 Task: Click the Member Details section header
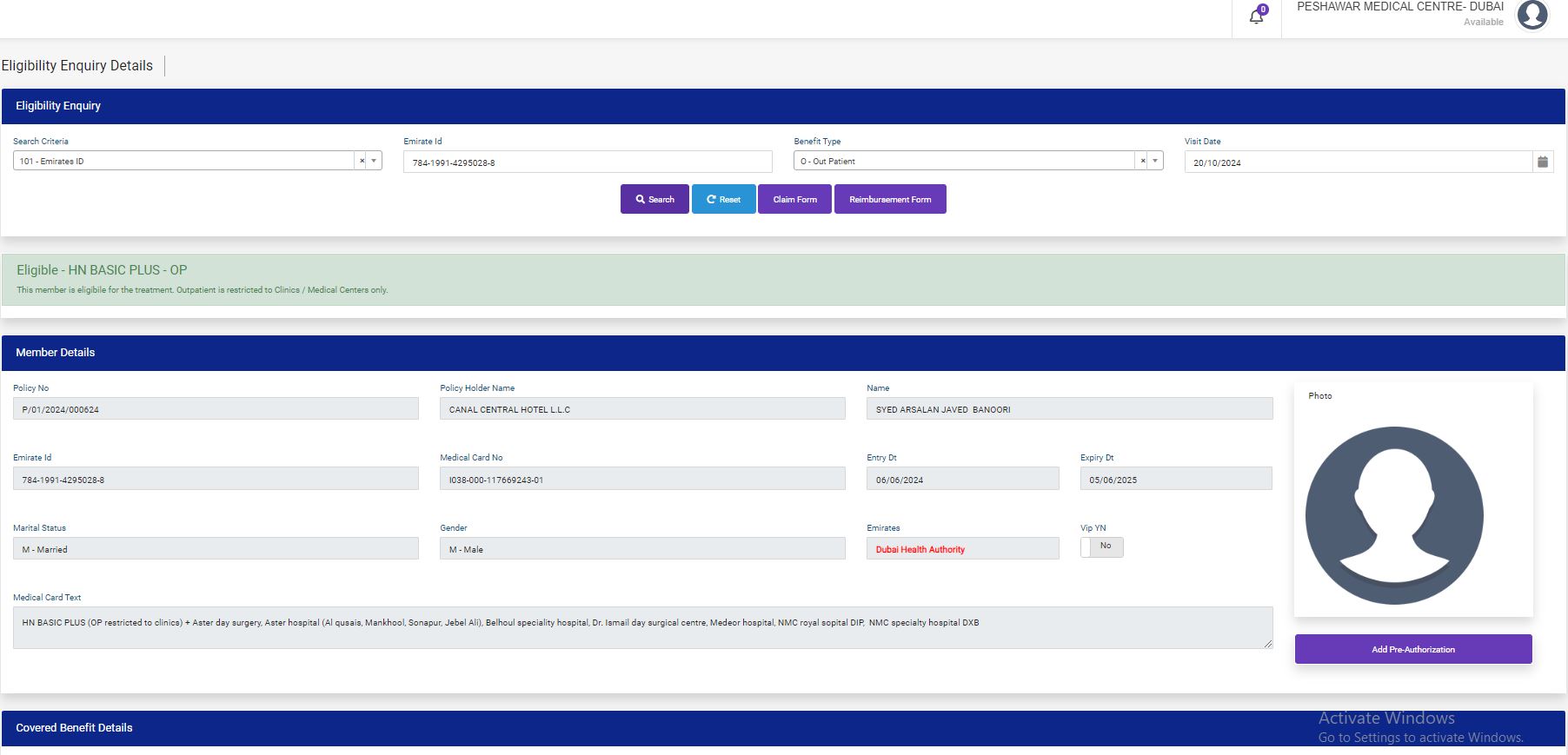56,353
